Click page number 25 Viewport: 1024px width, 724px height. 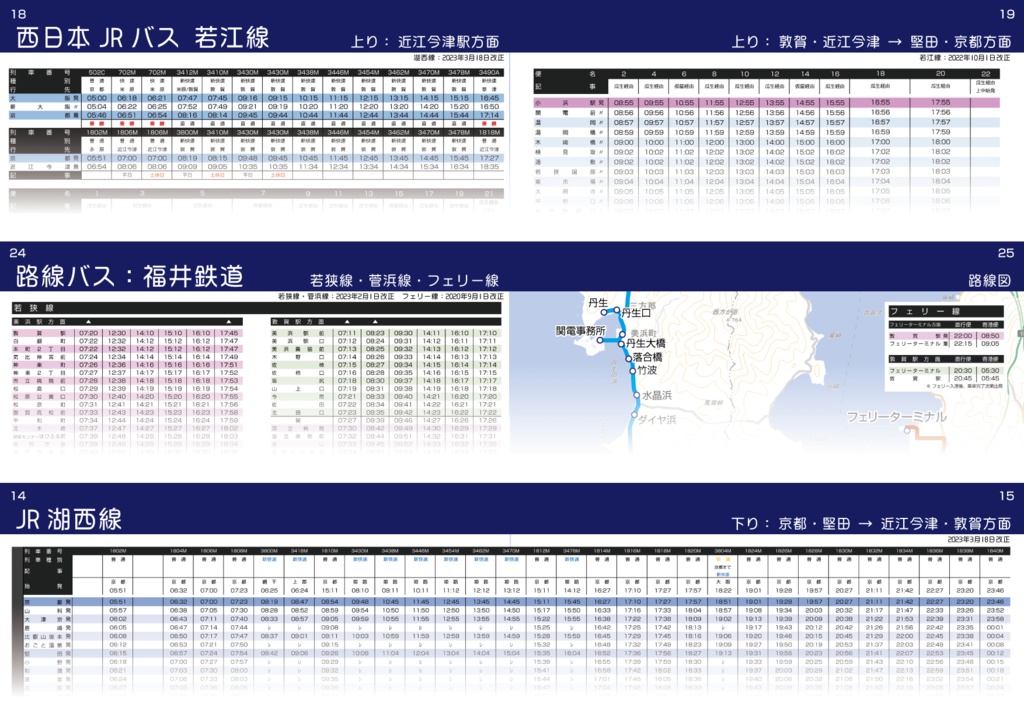(x=1006, y=253)
